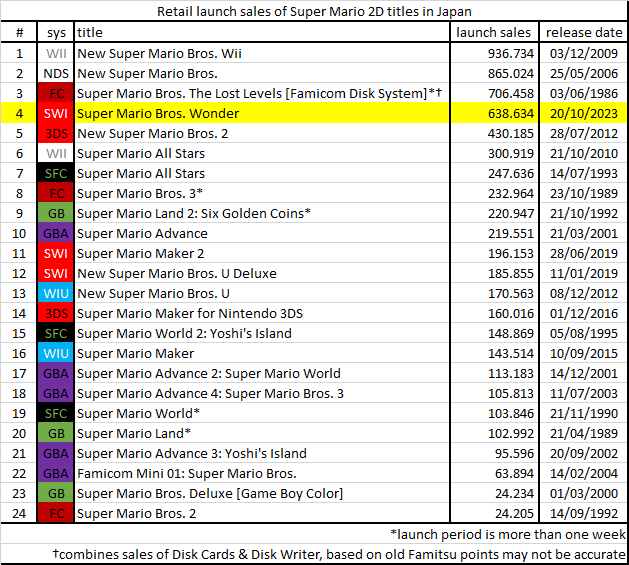Viewport: 629px width, 565px height.
Task: Select sales value 706.458
Action: click(x=511, y=93)
